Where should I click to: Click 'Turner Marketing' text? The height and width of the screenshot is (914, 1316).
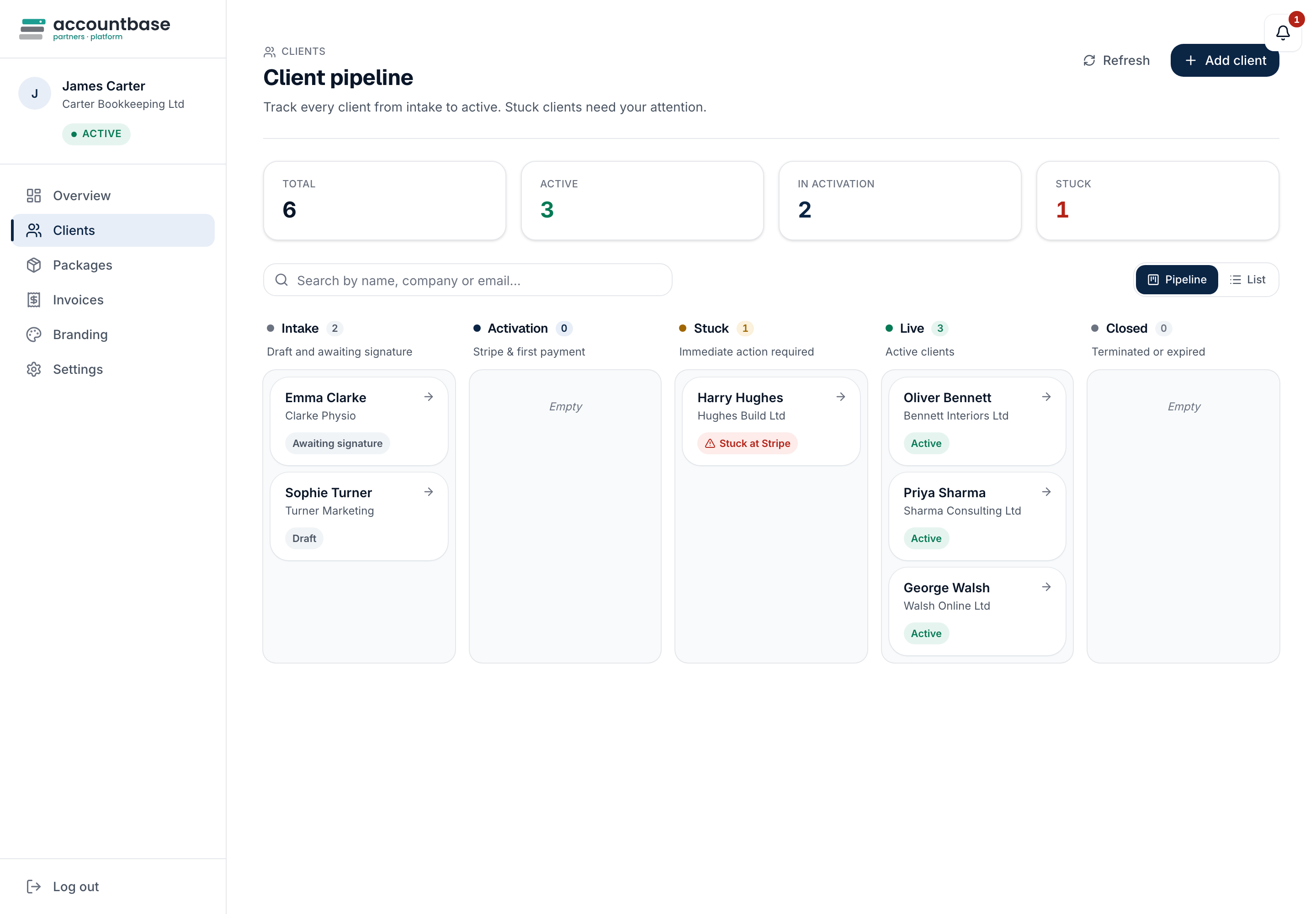[329, 511]
